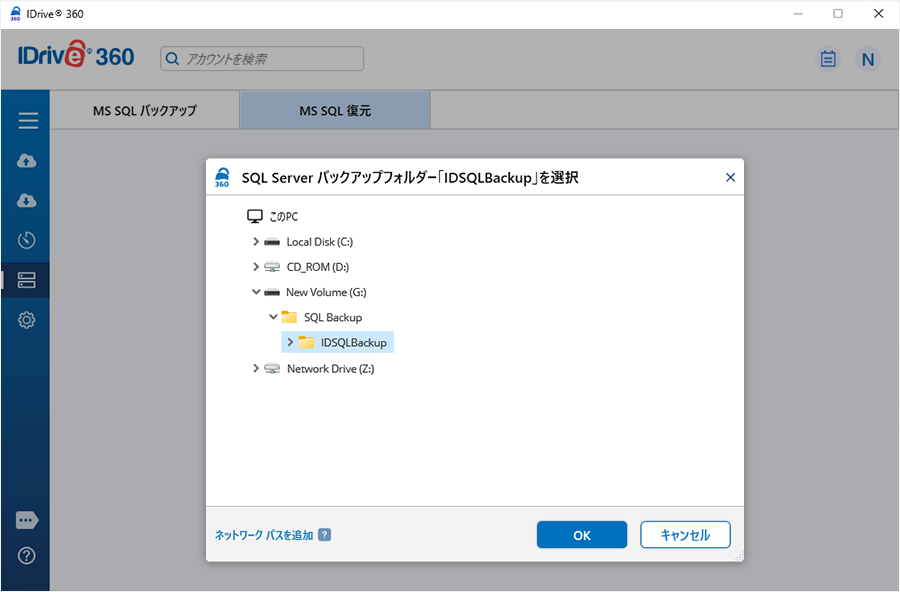
Task: Minimize the IDrive 360 window
Action: (x=798, y=13)
